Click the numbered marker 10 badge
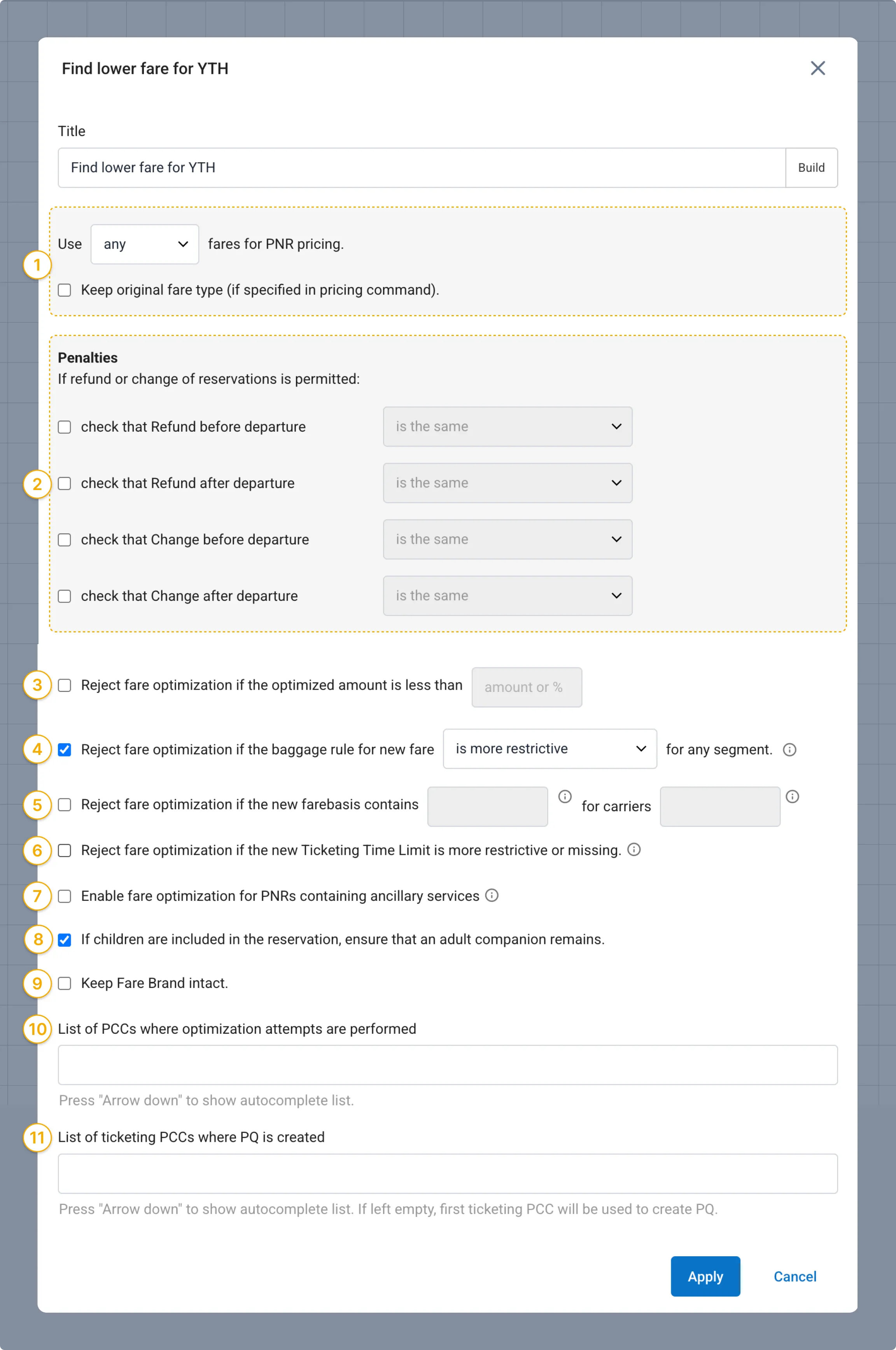This screenshot has height=1350, width=896. point(37,1029)
